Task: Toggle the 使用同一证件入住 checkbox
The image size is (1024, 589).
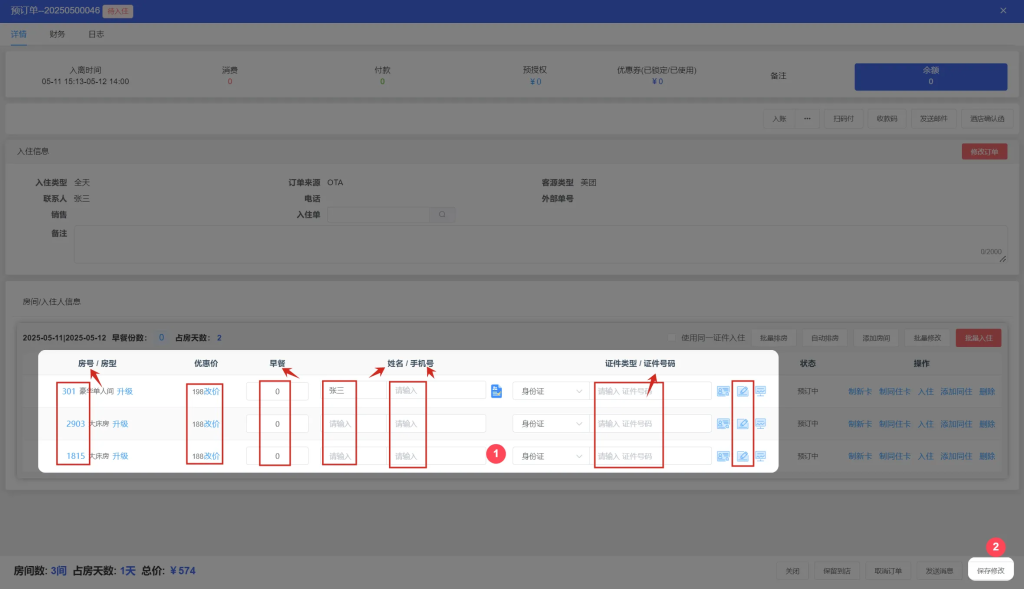Action: 673,338
